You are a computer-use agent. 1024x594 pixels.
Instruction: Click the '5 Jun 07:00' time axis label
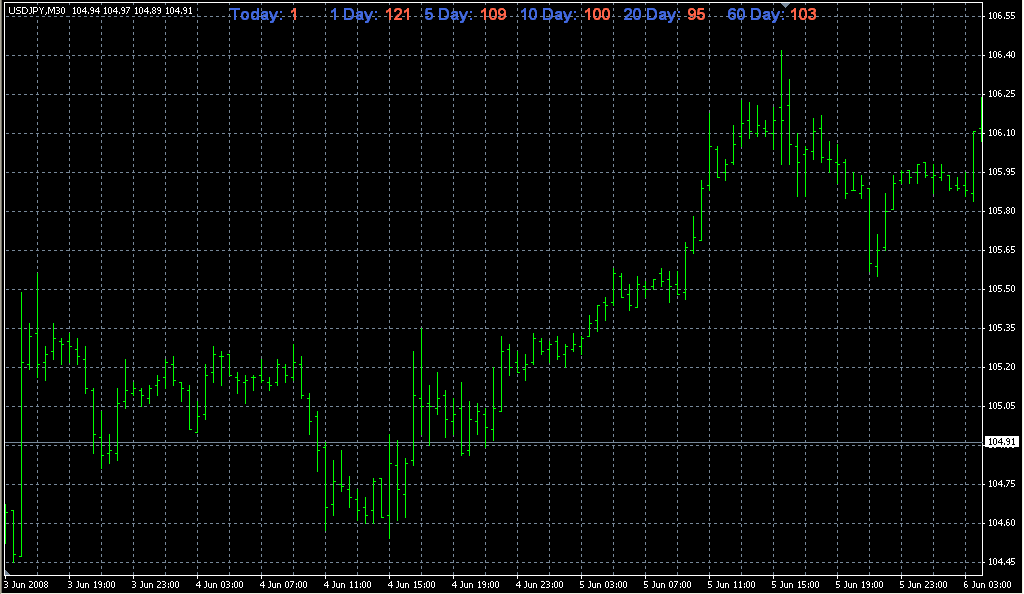[x=667, y=585]
